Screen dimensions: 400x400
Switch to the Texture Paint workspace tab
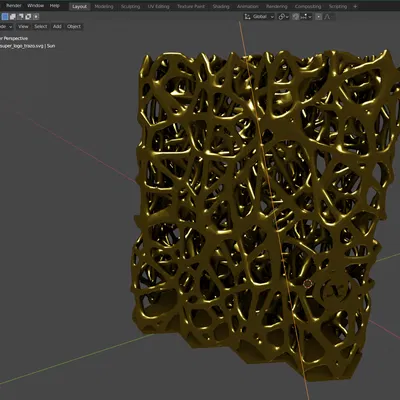click(191, 6)
